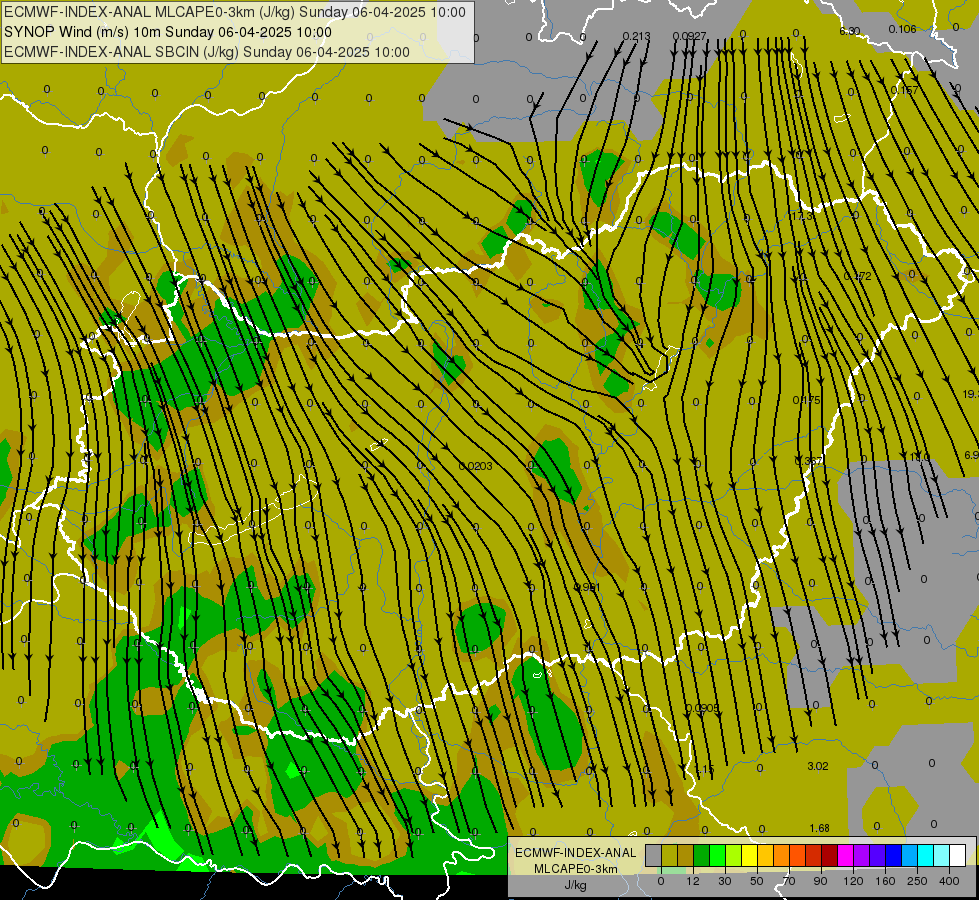Click the map value 0.0203
979x900 pixels.
tap(476, 466)
